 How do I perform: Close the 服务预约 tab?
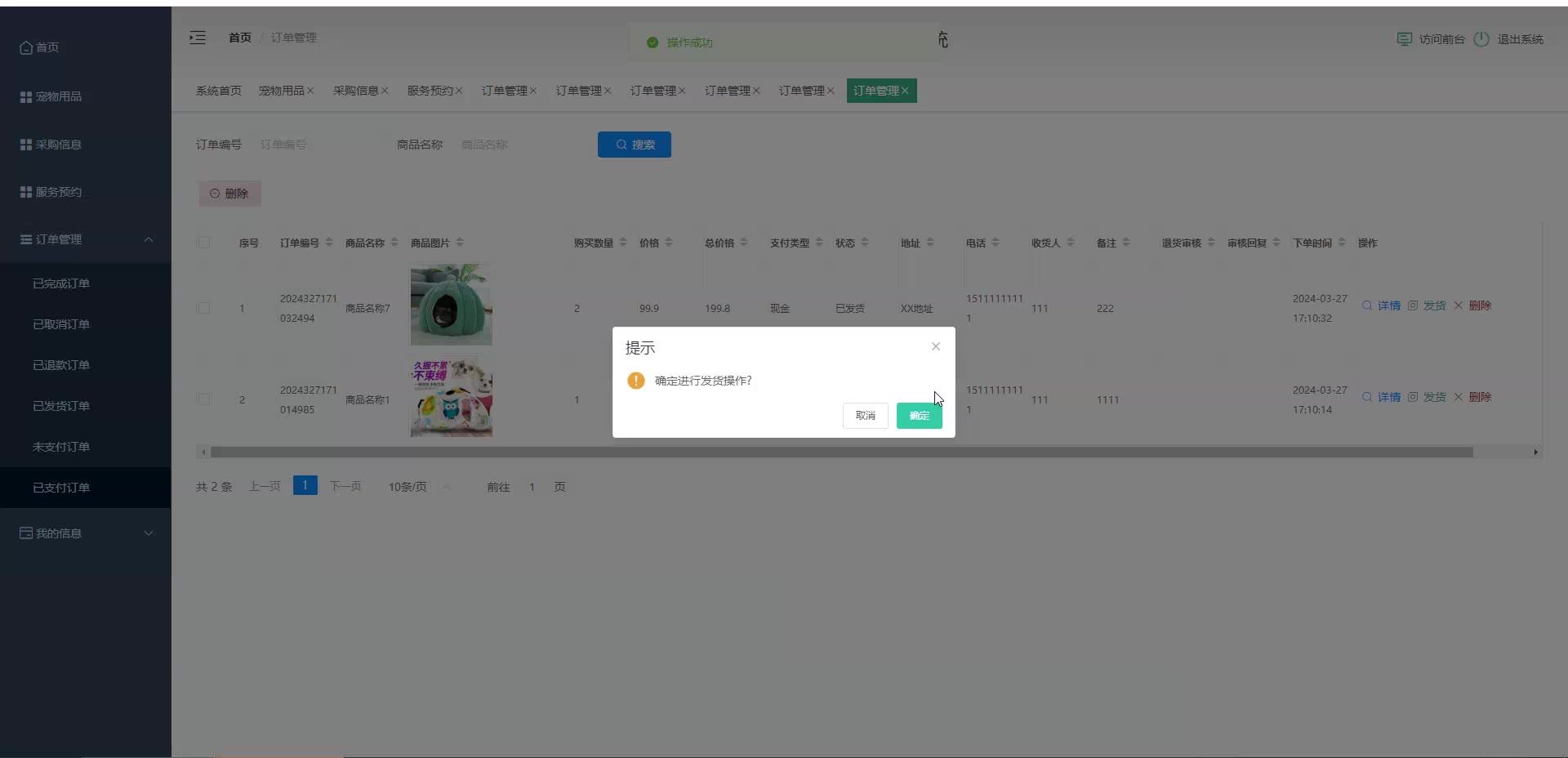tap(459, 91)
